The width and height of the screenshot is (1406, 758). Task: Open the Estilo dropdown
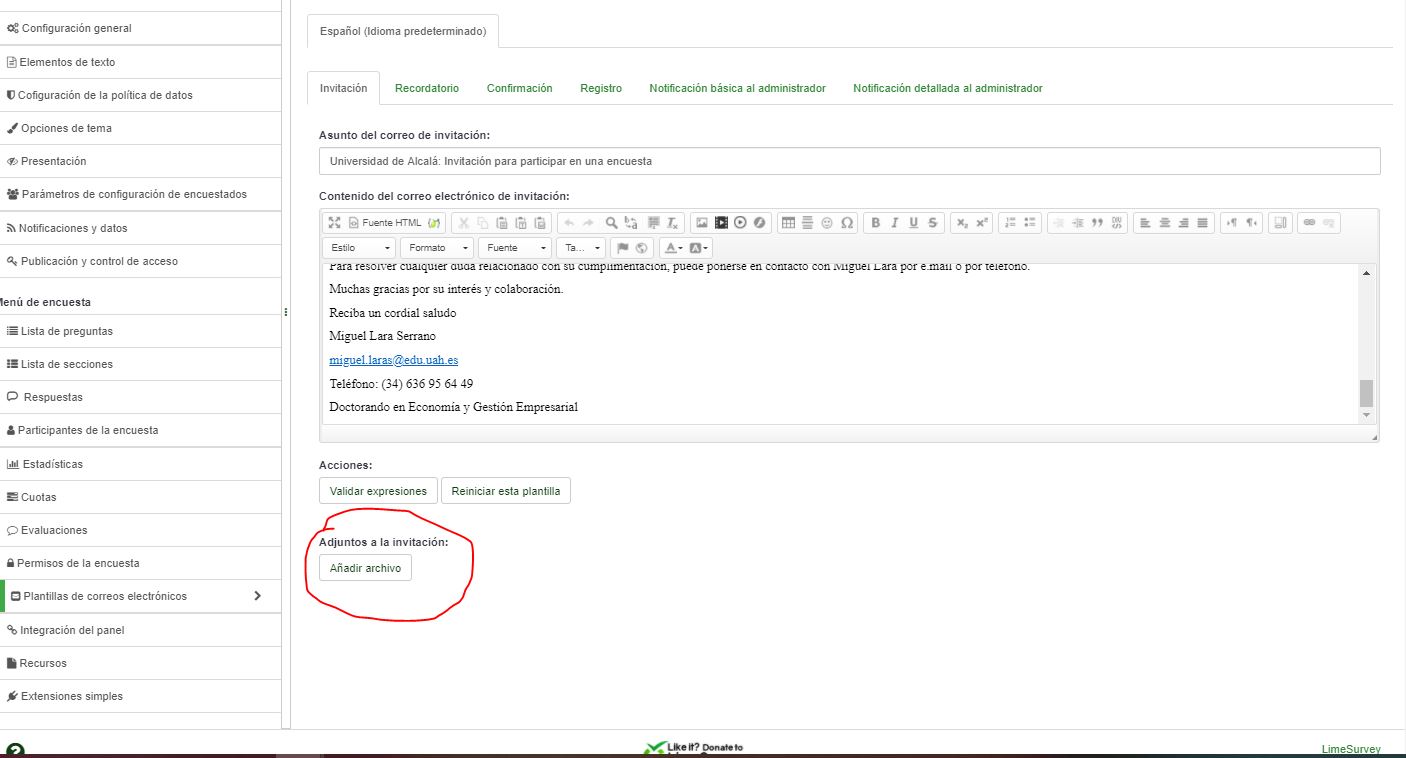[x=358, y=248]
